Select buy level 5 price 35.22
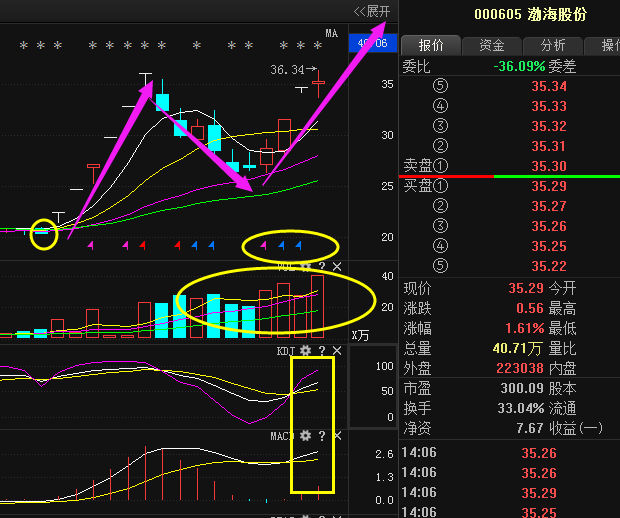The width and height of the screenshot is (620, 518). (x=549, y=266)
